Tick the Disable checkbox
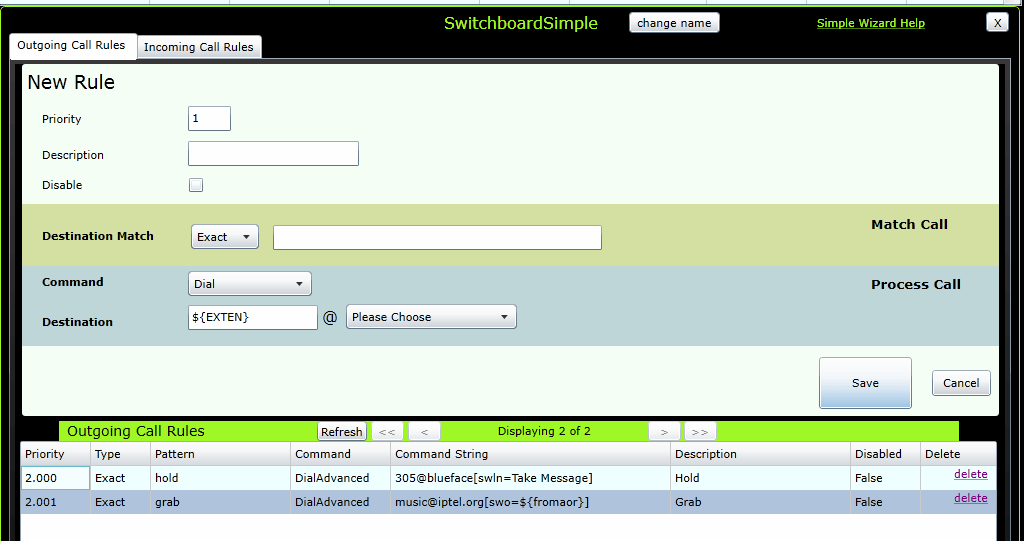 click(196, 185)
